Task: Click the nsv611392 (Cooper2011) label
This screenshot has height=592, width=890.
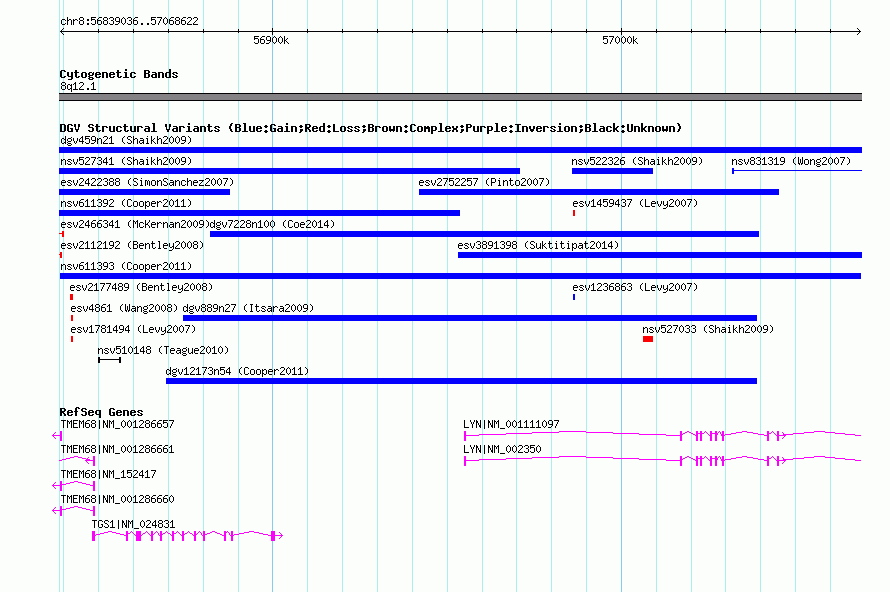Action: point(126,203)
